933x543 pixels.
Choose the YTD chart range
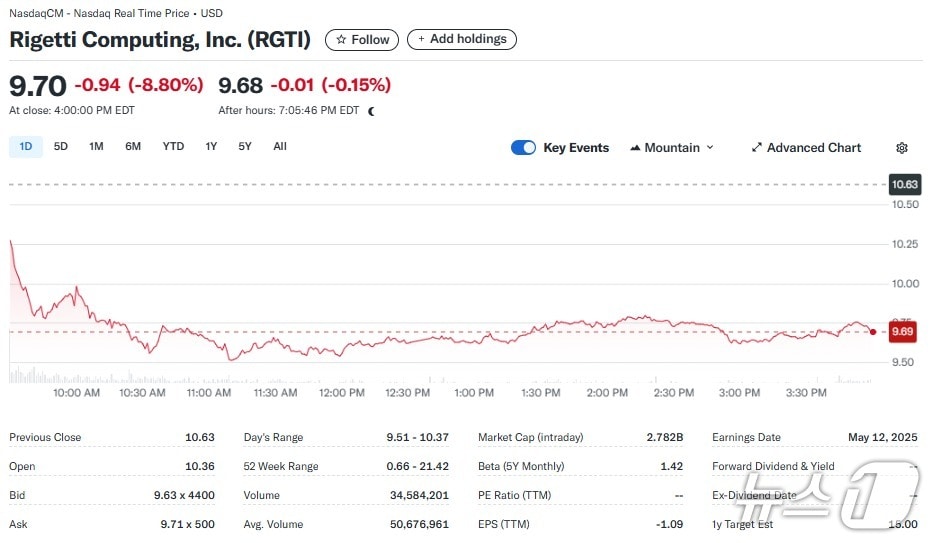[x=173, y=147]
